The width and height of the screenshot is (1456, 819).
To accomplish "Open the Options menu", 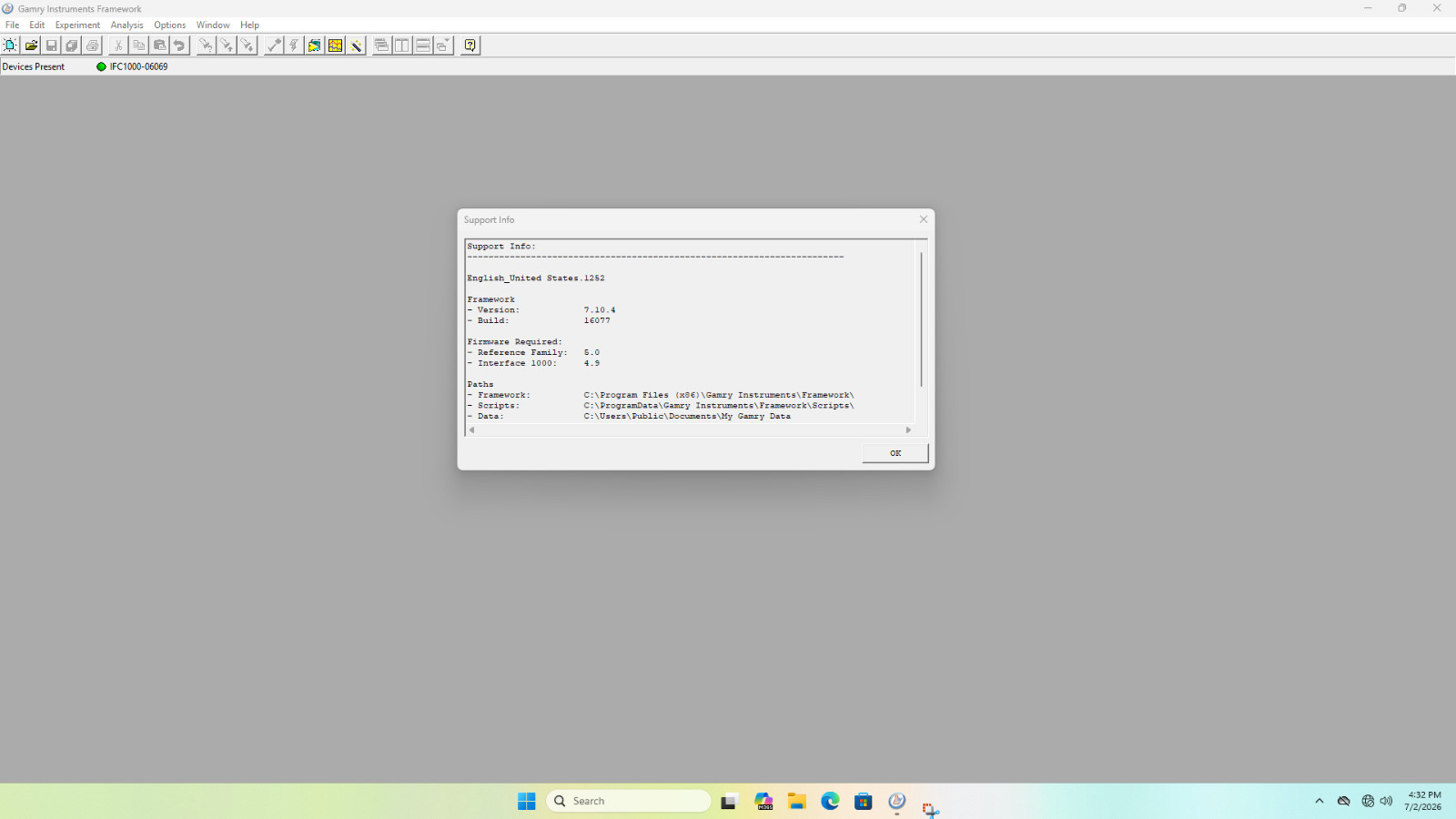I will 170,25.
